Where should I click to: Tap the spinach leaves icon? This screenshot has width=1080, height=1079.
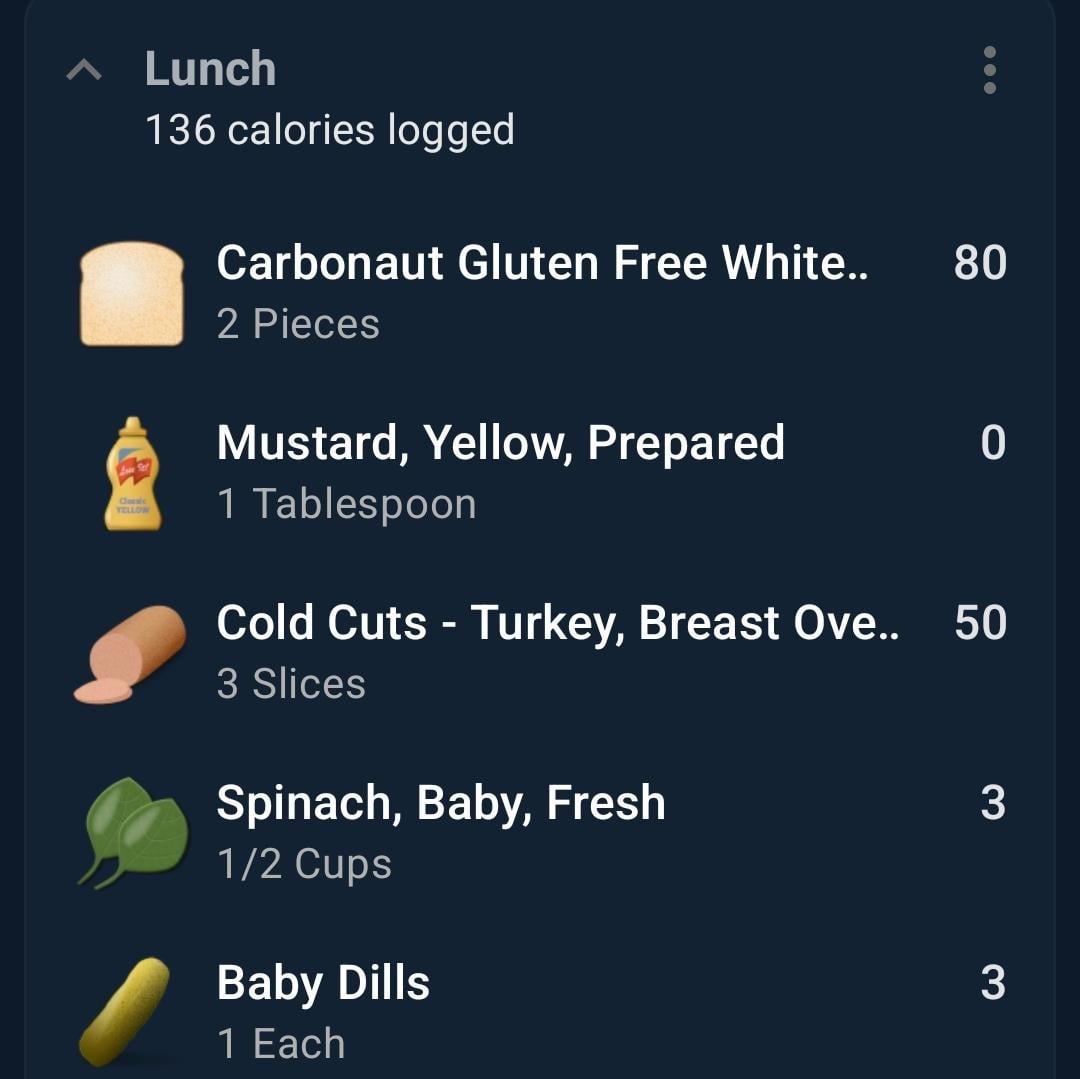133,833
